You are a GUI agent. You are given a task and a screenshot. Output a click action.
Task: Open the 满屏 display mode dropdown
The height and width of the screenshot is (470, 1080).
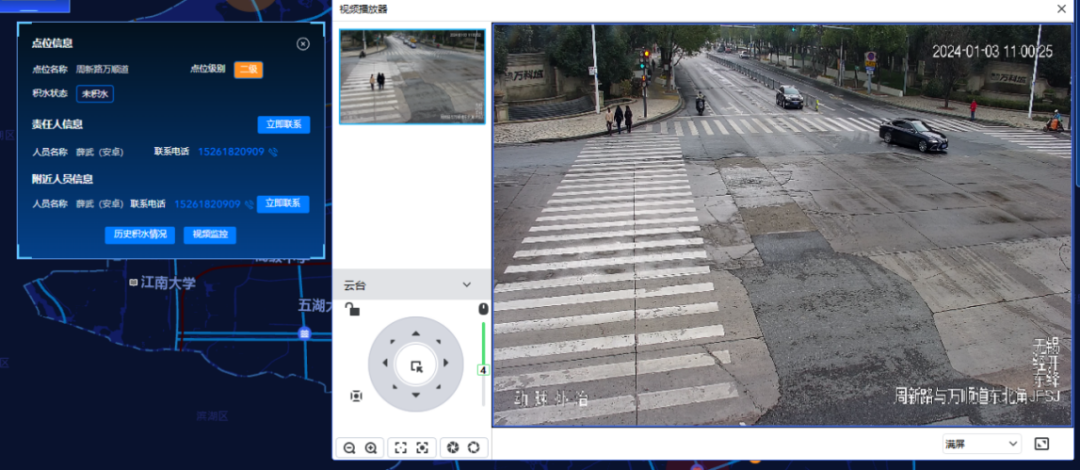(981, 444)
